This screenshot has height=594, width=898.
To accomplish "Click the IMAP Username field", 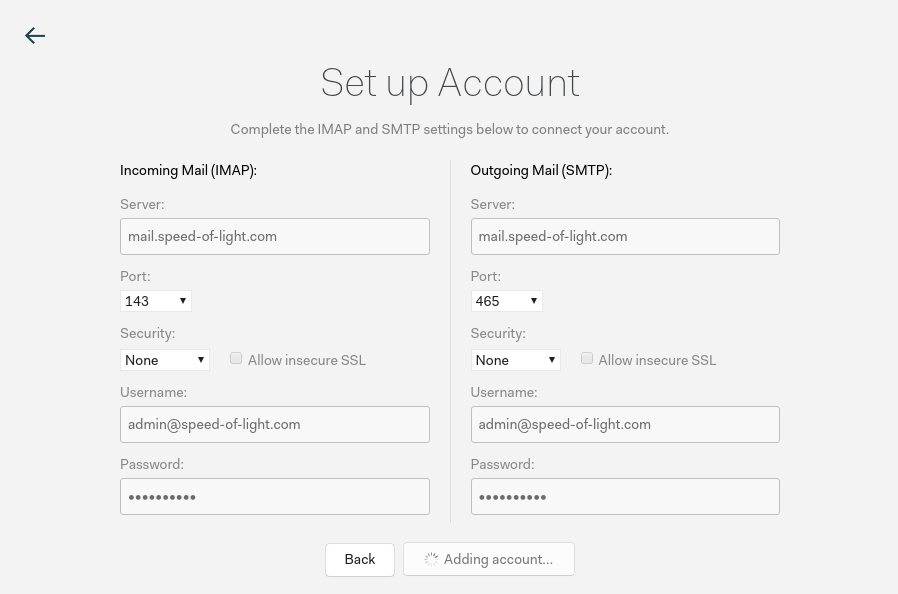I will [275, 425].
